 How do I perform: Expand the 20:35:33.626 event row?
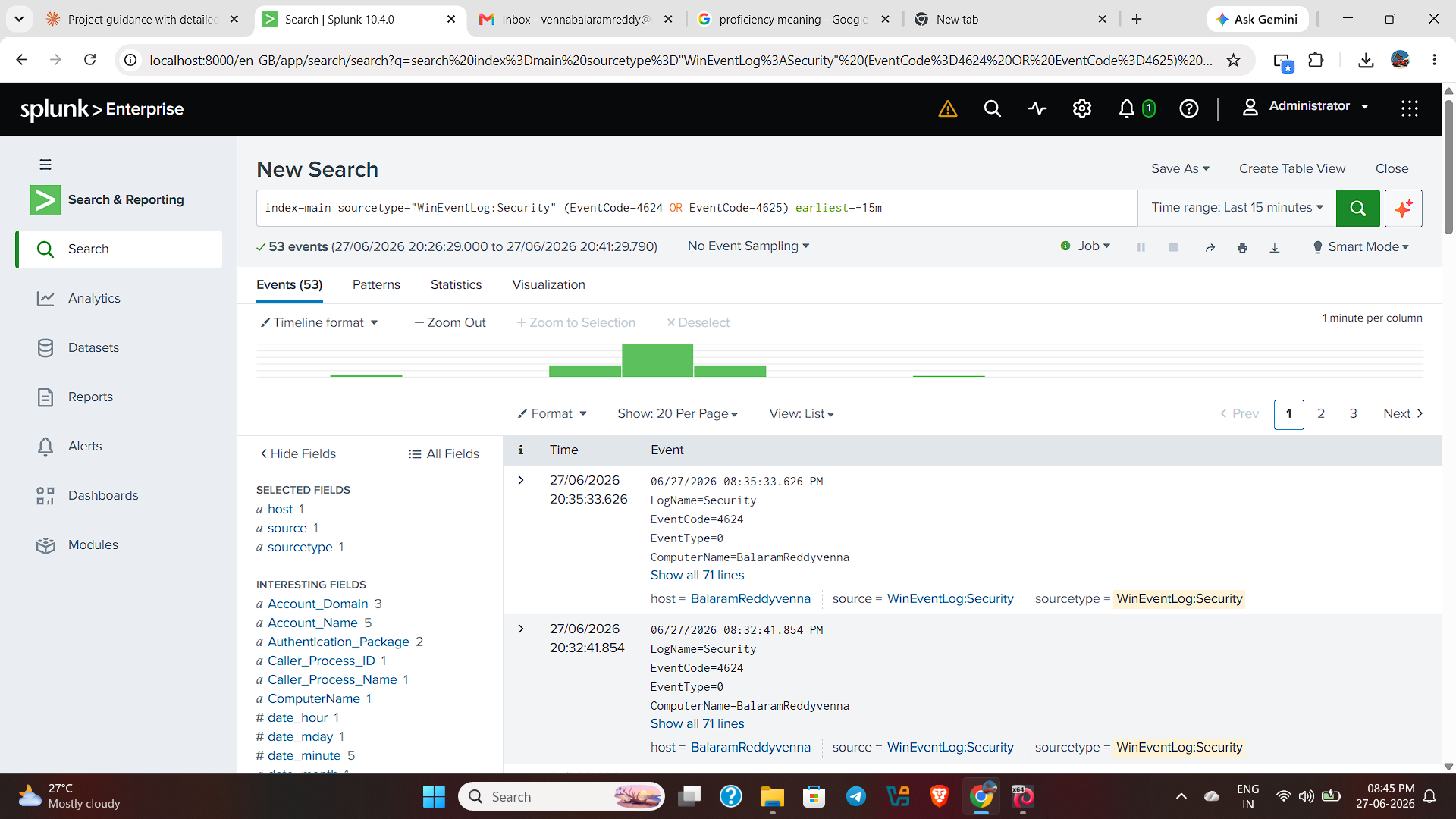click(521, 480)
